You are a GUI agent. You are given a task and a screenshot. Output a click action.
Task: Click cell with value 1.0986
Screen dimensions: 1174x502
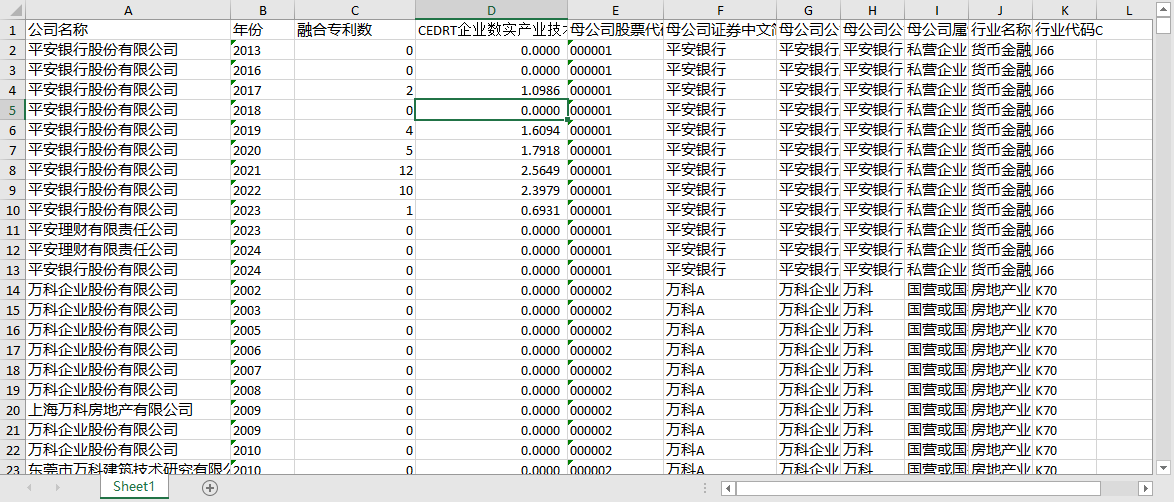(x=491, y=90)
